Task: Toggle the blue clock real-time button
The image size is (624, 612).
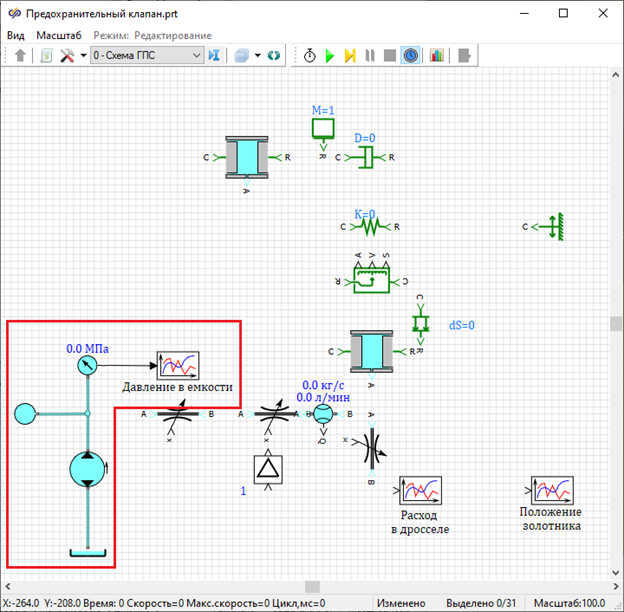Action: pyautogui.click(x=410, y=56)
